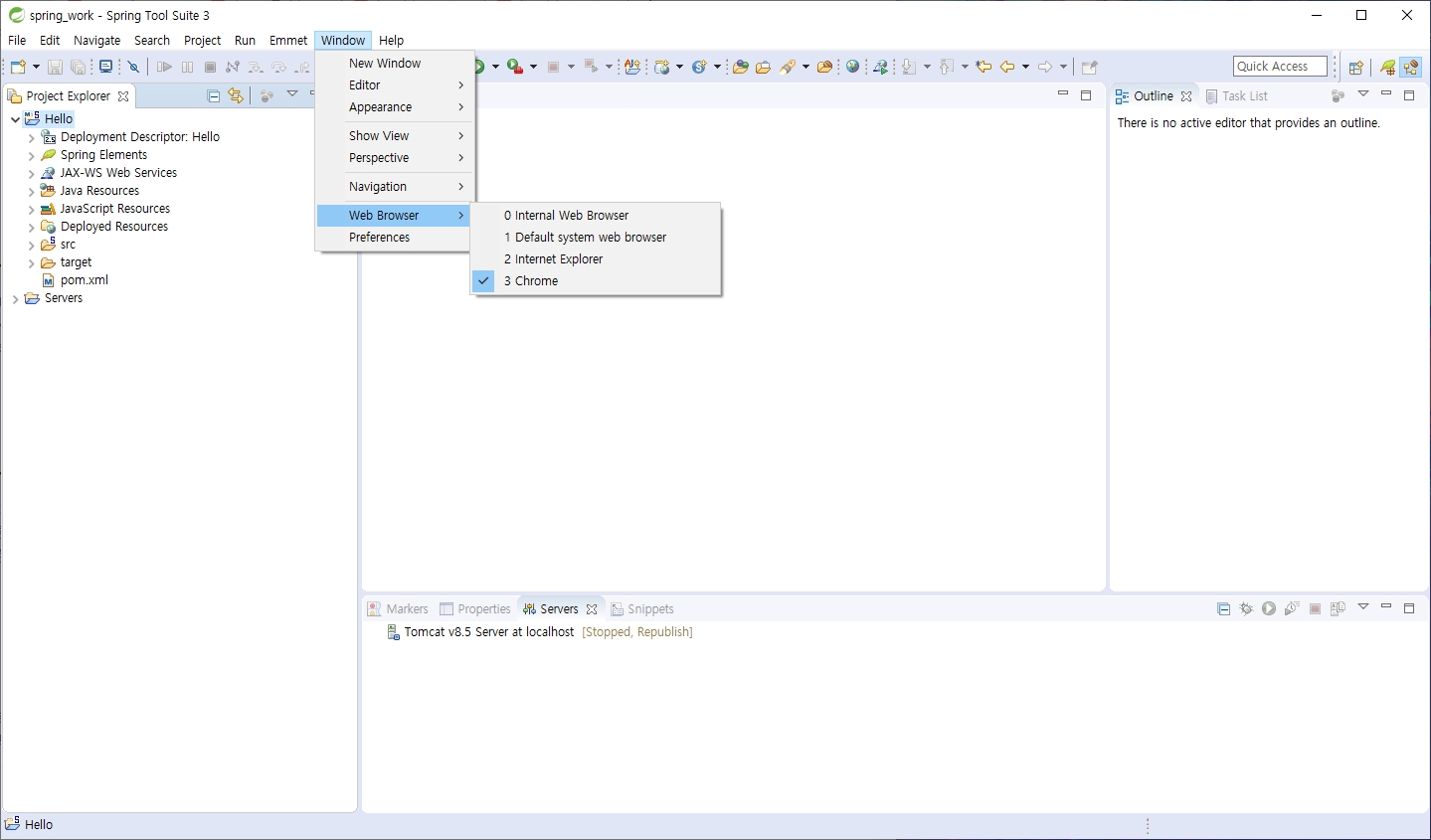Choose 1 Default system web browser option
This screenshot has height=840, width=1431.
(x=596, y=238)
